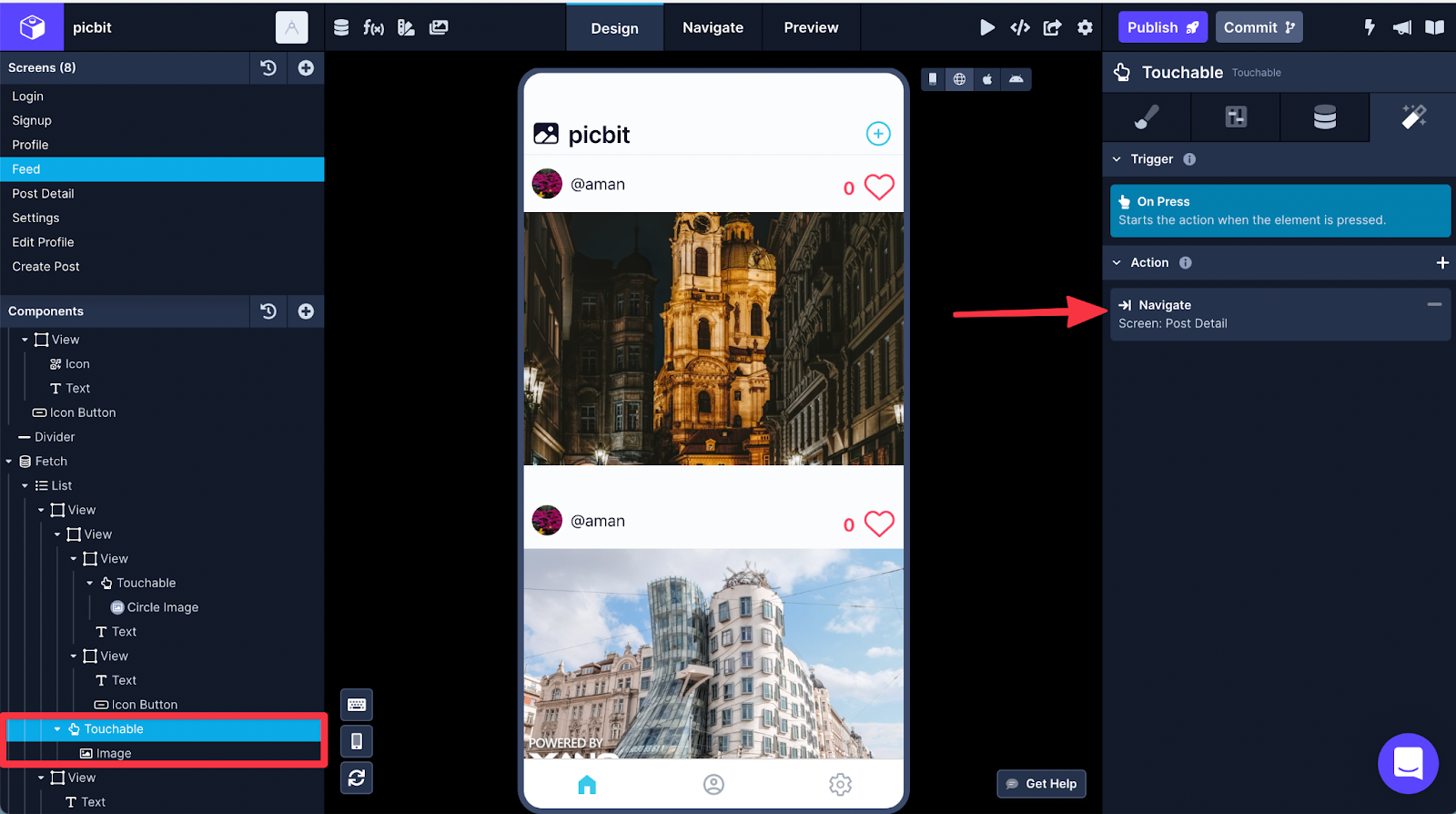This screenshot has height=814, width=1456.
Task: Collapse the List component node
Action: [25, 486]
